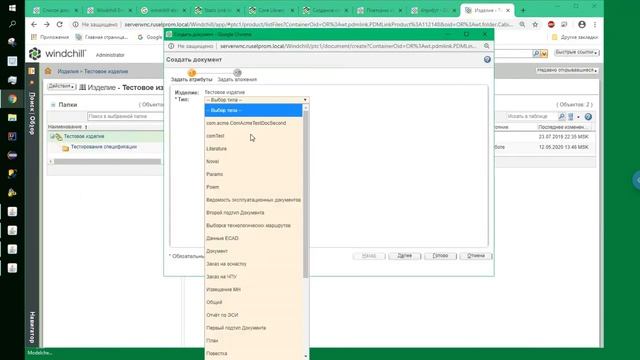
Task: Click browser forward arrow
Action: click(x=47, y=24)
